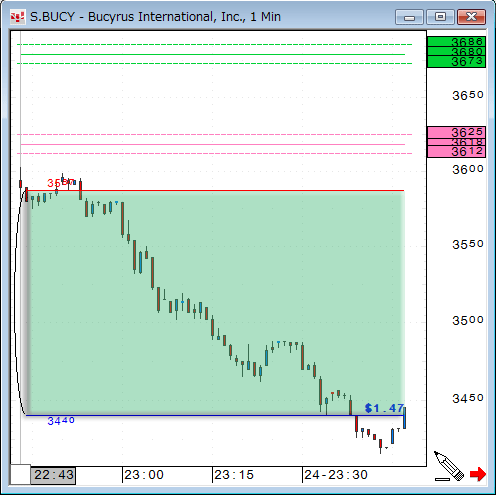Click the $1.47 profit label
Screen dimensions: 496x495
click(x=384, y=408)
